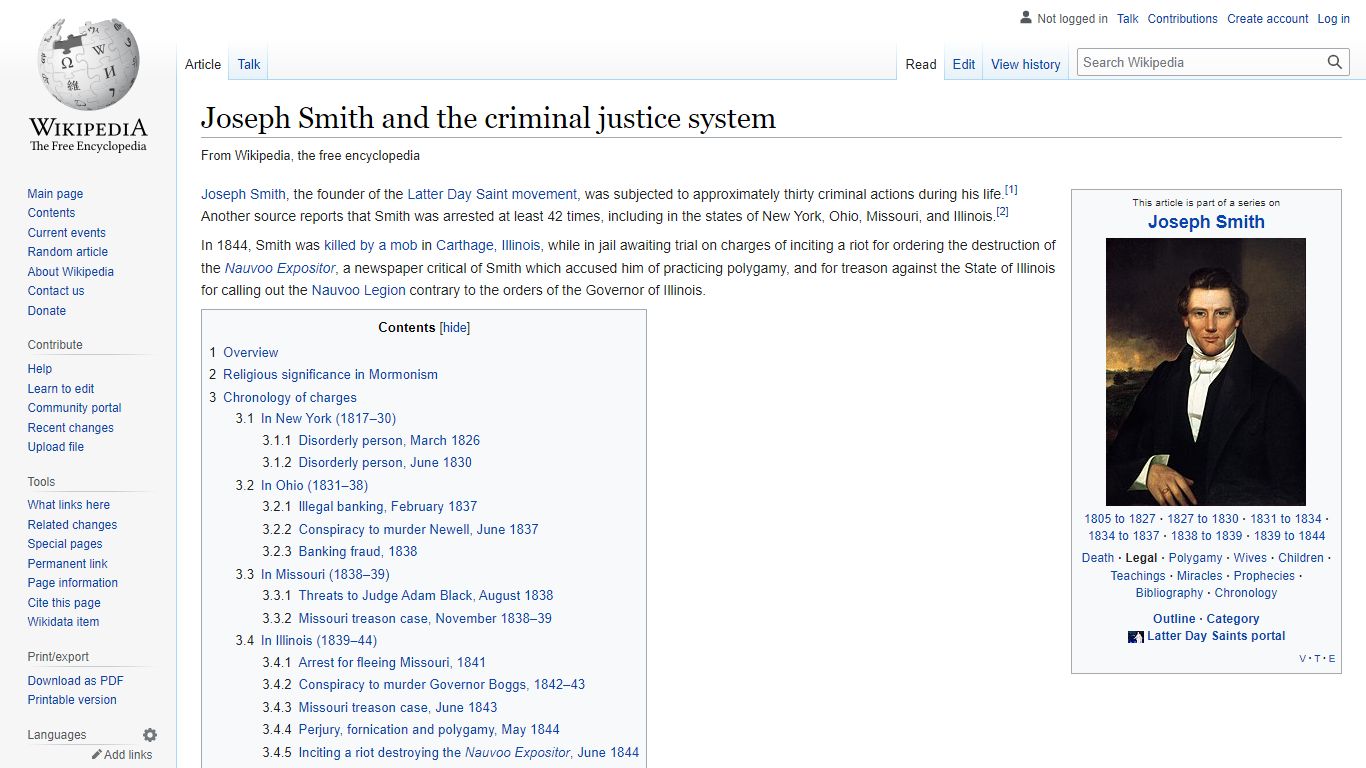The image size is (1366, 768).
Task: Click What links here tool
Action: point(68,505)
